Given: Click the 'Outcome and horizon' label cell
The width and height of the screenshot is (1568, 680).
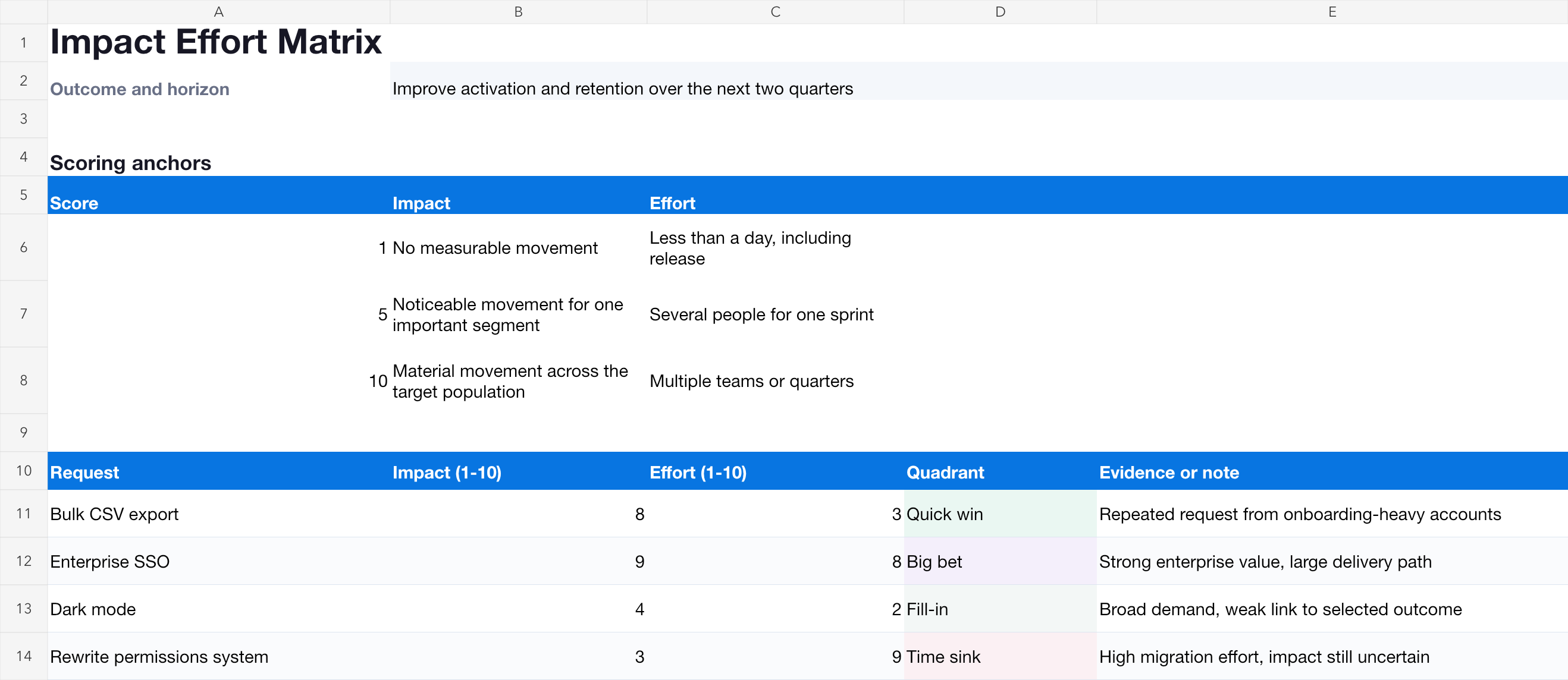Looking at the screenshot, I should [x=218, y=81].
